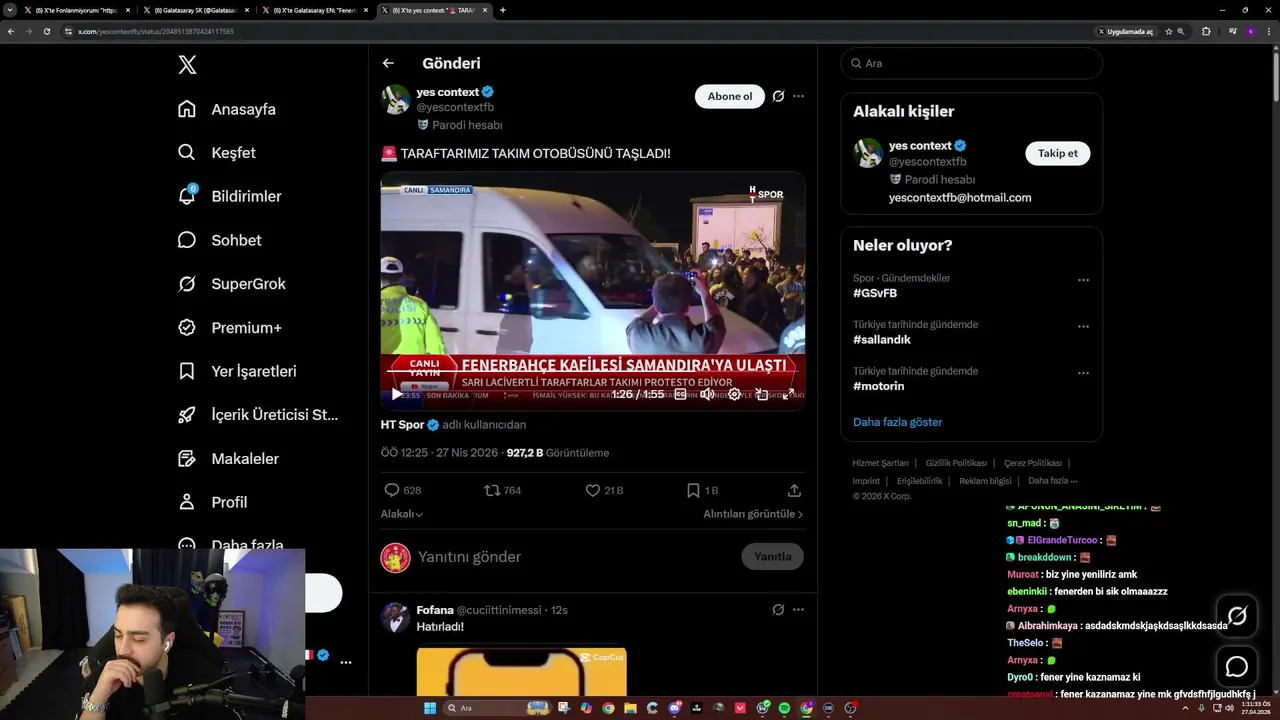
Task: Open Sohbet messages
Action: 219,240
